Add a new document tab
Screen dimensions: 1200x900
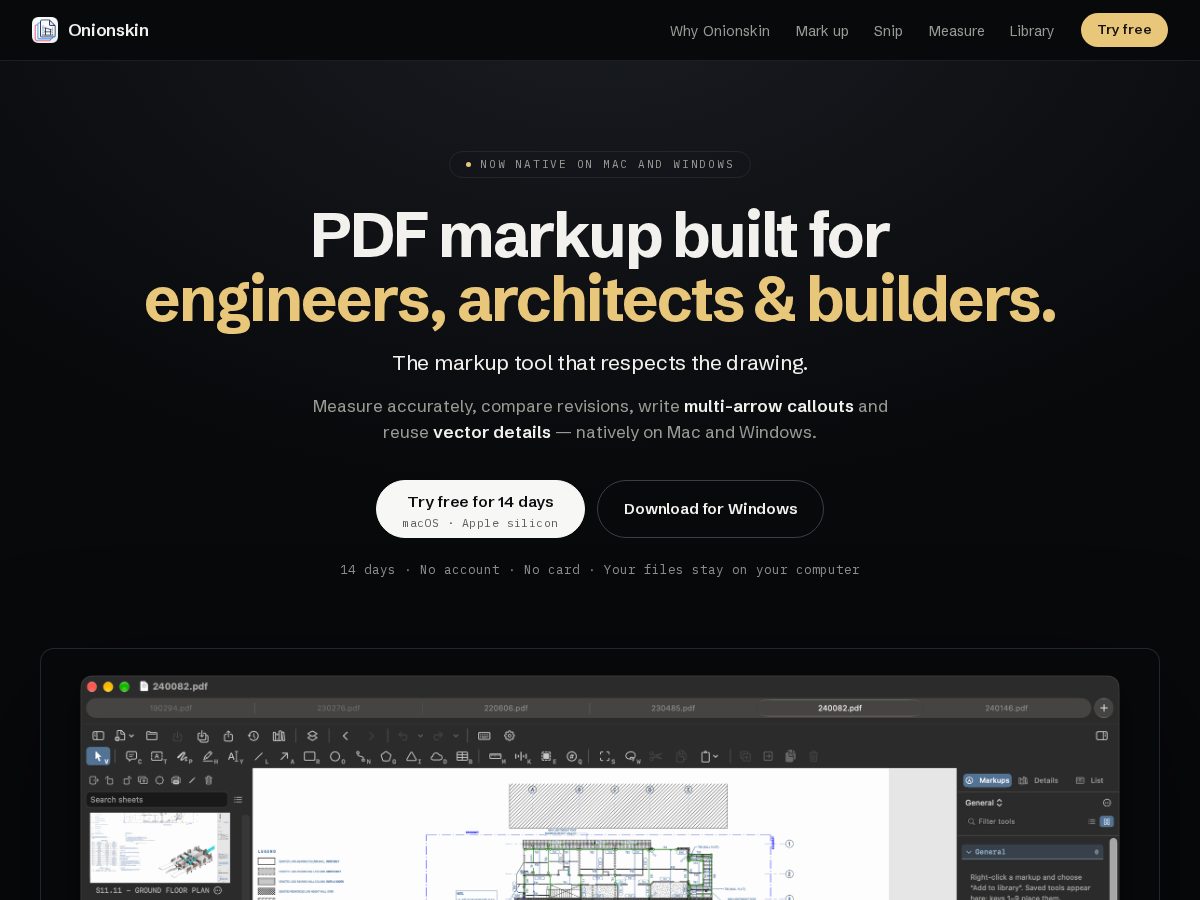[x=1104, y=708]
